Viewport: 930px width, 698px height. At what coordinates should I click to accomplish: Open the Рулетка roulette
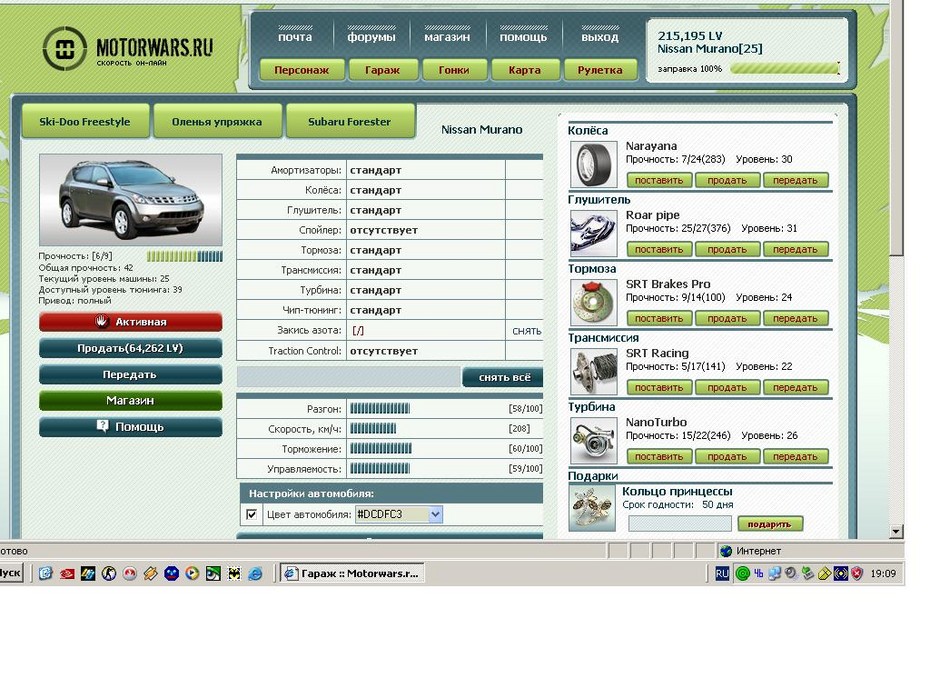[600, 70]
